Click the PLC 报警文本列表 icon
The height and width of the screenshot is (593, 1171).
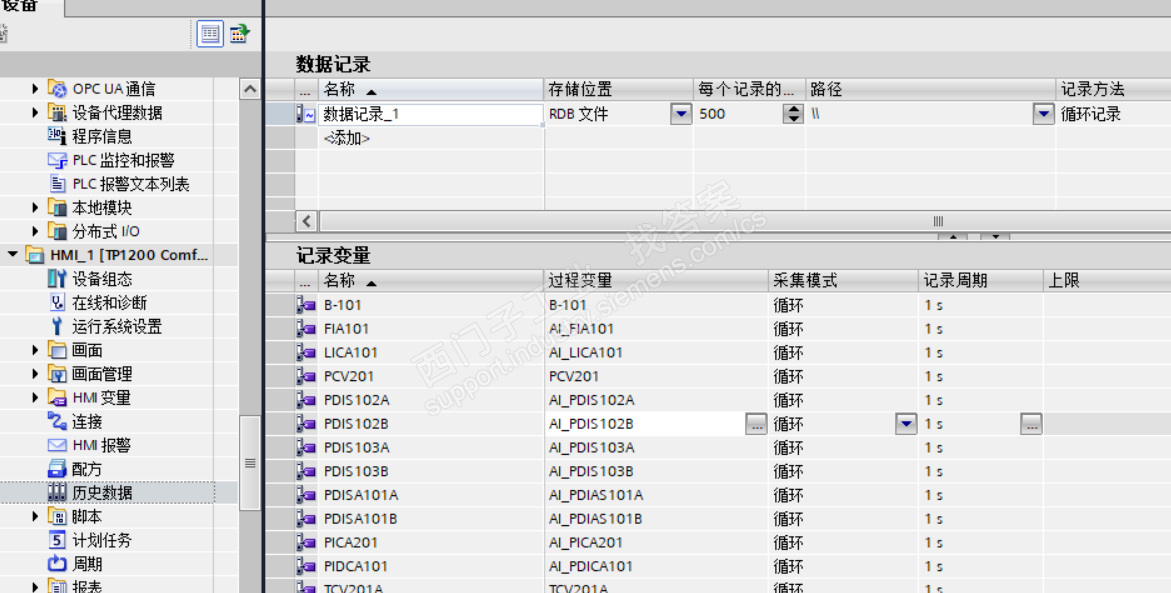[x=58, y=184]
